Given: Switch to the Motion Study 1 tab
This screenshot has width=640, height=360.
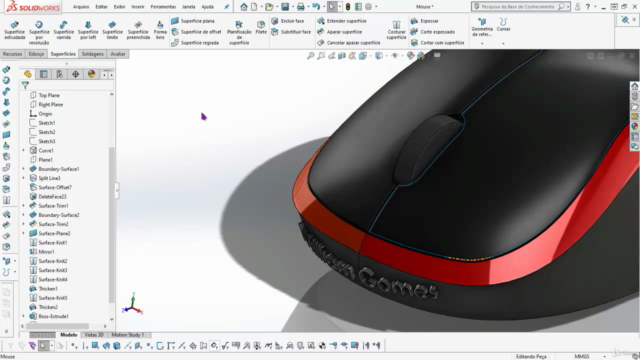Looking at the screenshot, I should pyautogui.click(x=128, y=335).
